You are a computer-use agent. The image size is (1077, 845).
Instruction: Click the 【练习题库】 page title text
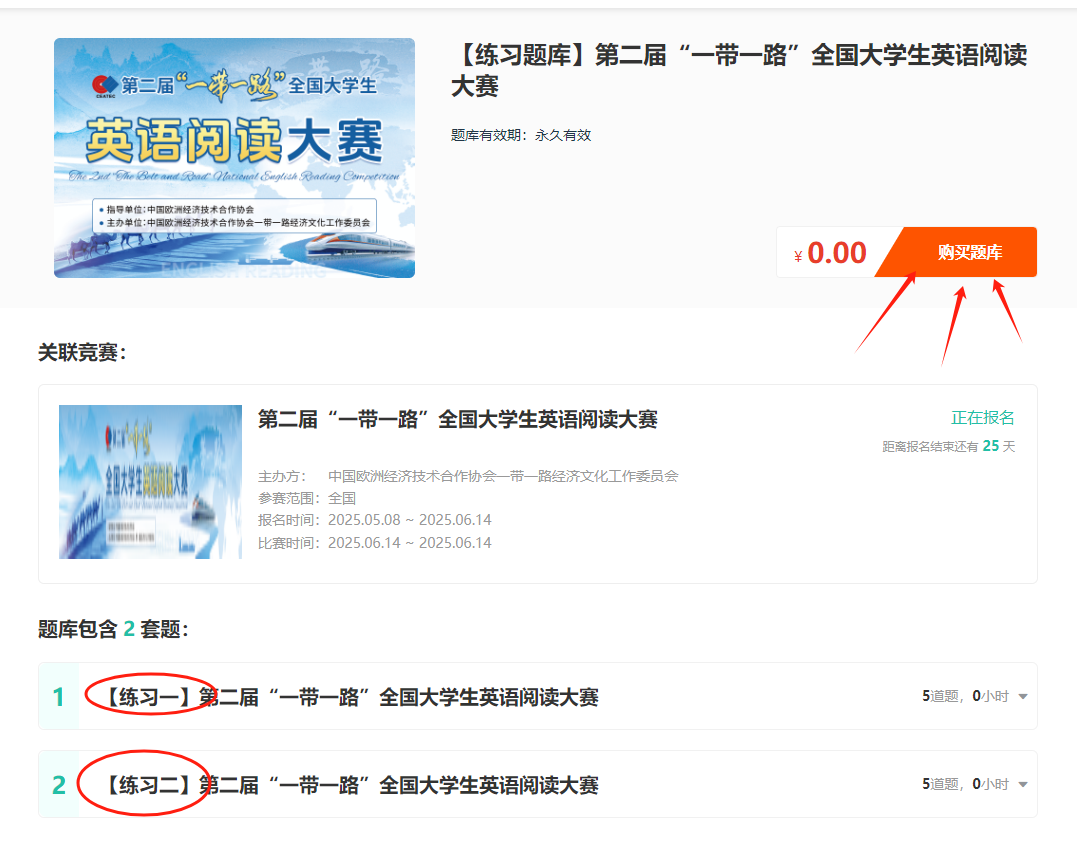click(x=739, y=70)
